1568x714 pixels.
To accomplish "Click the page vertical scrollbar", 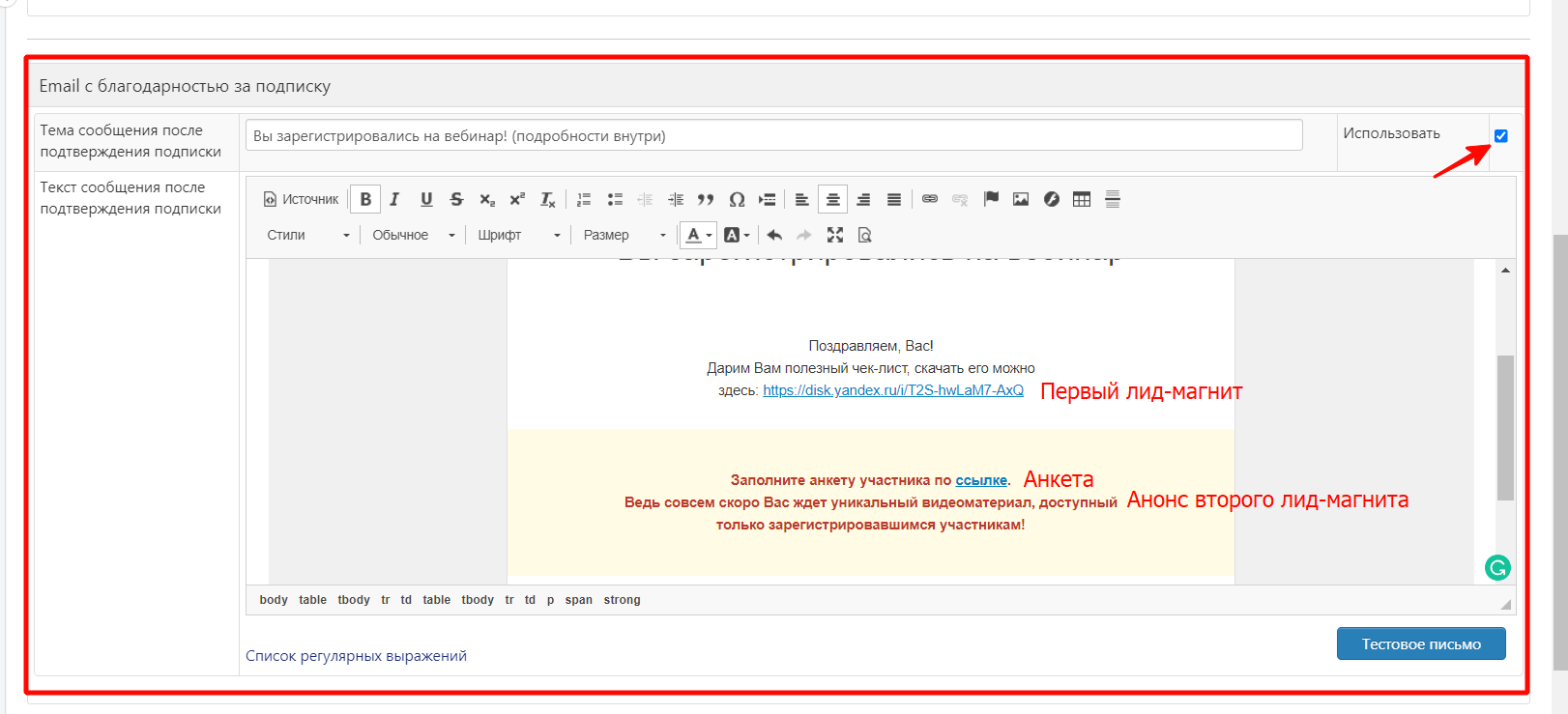I will coord(1559,451).
